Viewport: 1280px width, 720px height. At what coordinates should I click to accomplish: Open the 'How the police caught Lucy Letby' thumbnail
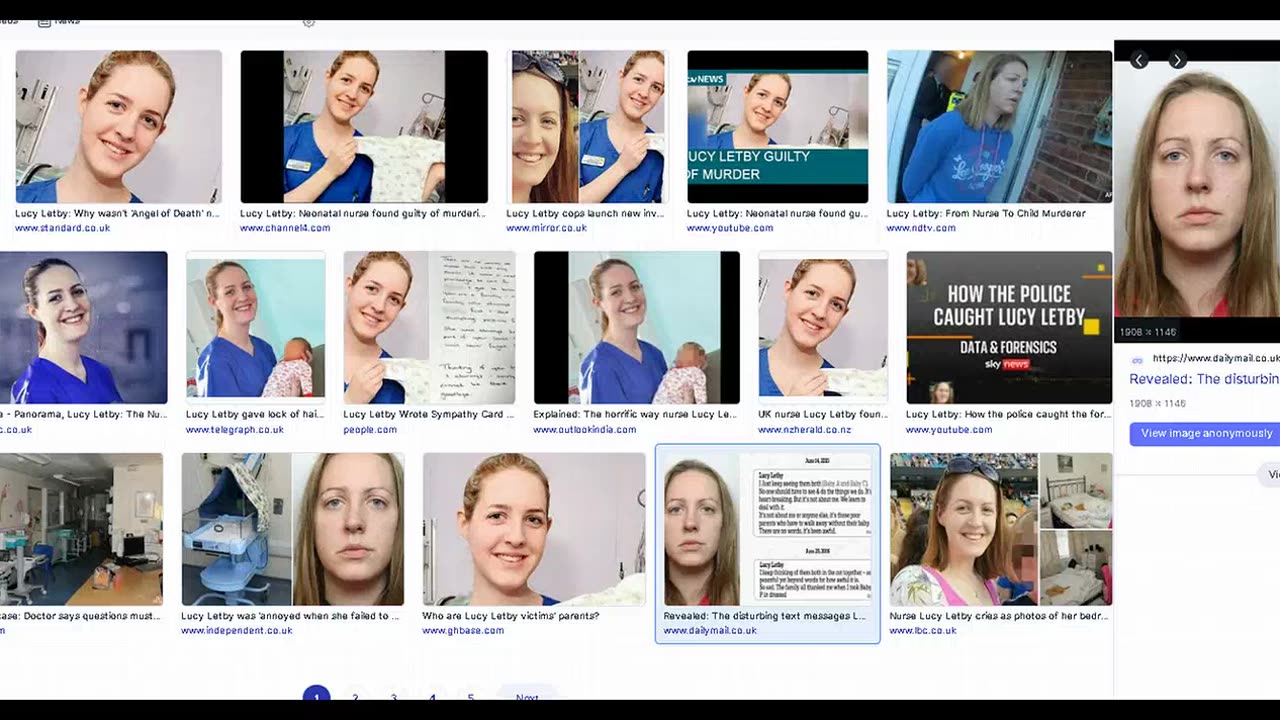1009,327
